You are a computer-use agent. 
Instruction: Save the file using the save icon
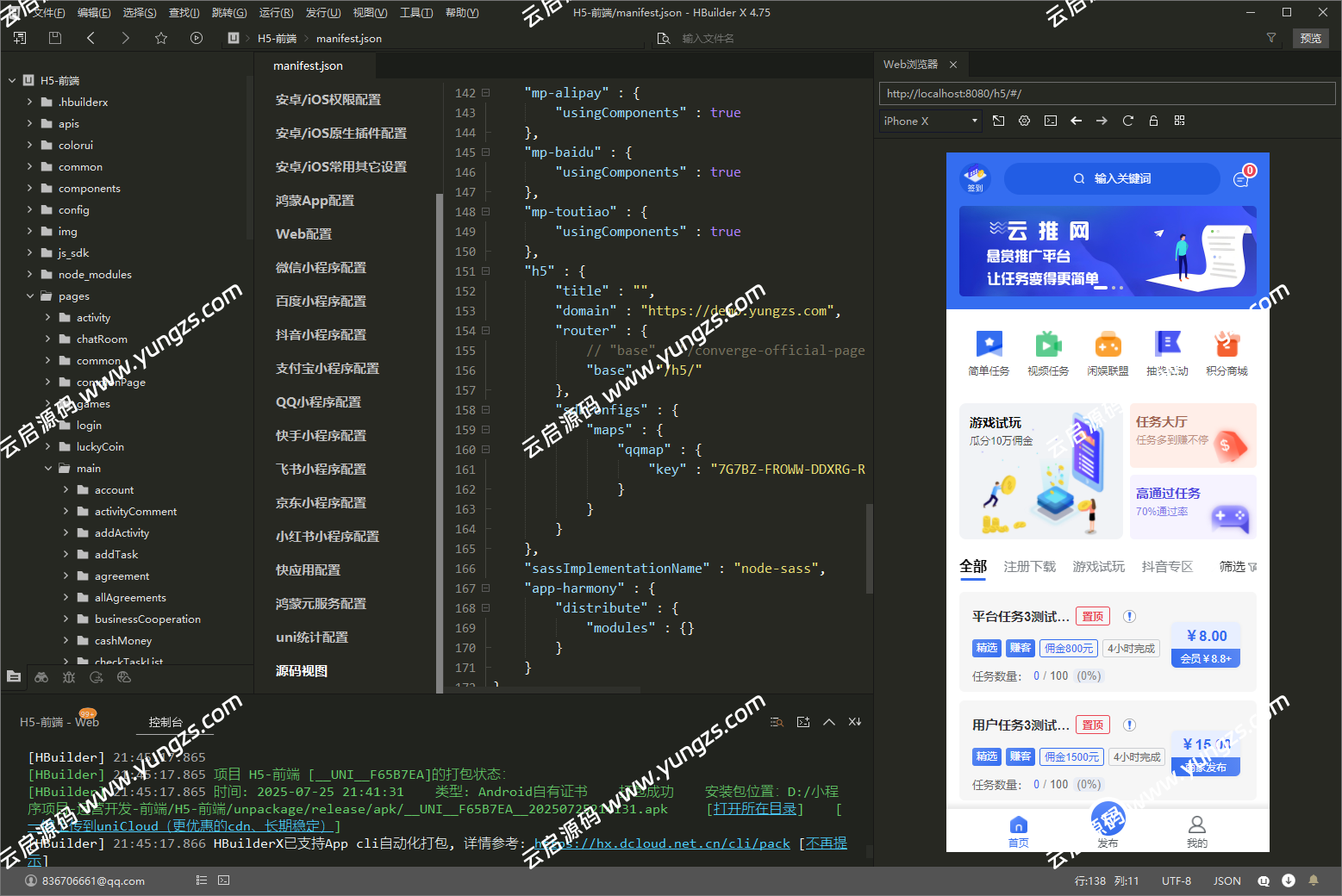pos(53,38)
